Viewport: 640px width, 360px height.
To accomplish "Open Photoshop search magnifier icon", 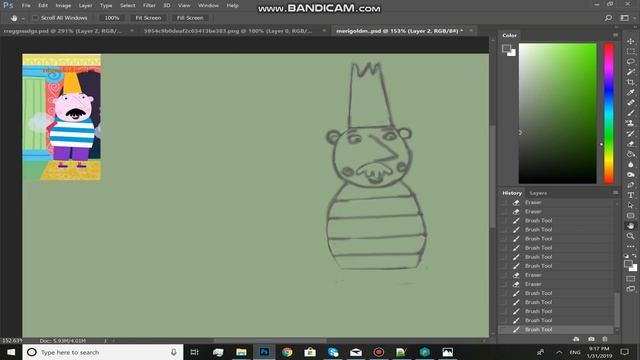I will click(608, 18).
